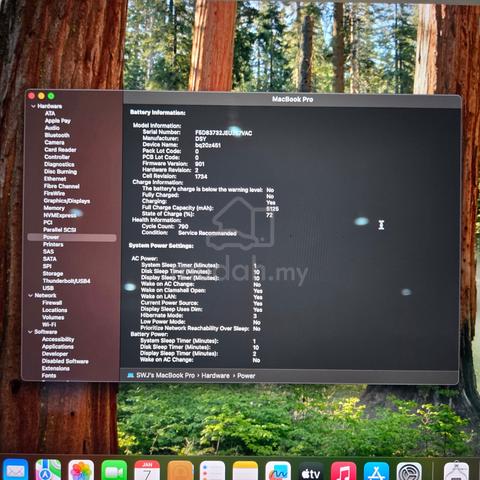480x480 pixels.
Task: Select SWJ's MacBook Pro in the path bar
Action: [x=165, y=375]
